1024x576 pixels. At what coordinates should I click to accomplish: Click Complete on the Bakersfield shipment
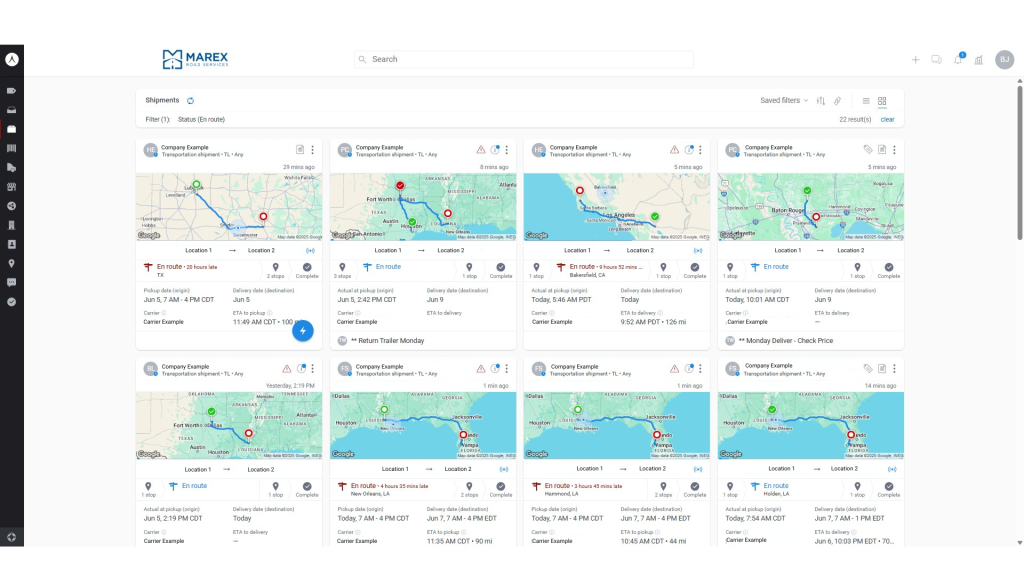pyautogui.click(x=695, y=270)
